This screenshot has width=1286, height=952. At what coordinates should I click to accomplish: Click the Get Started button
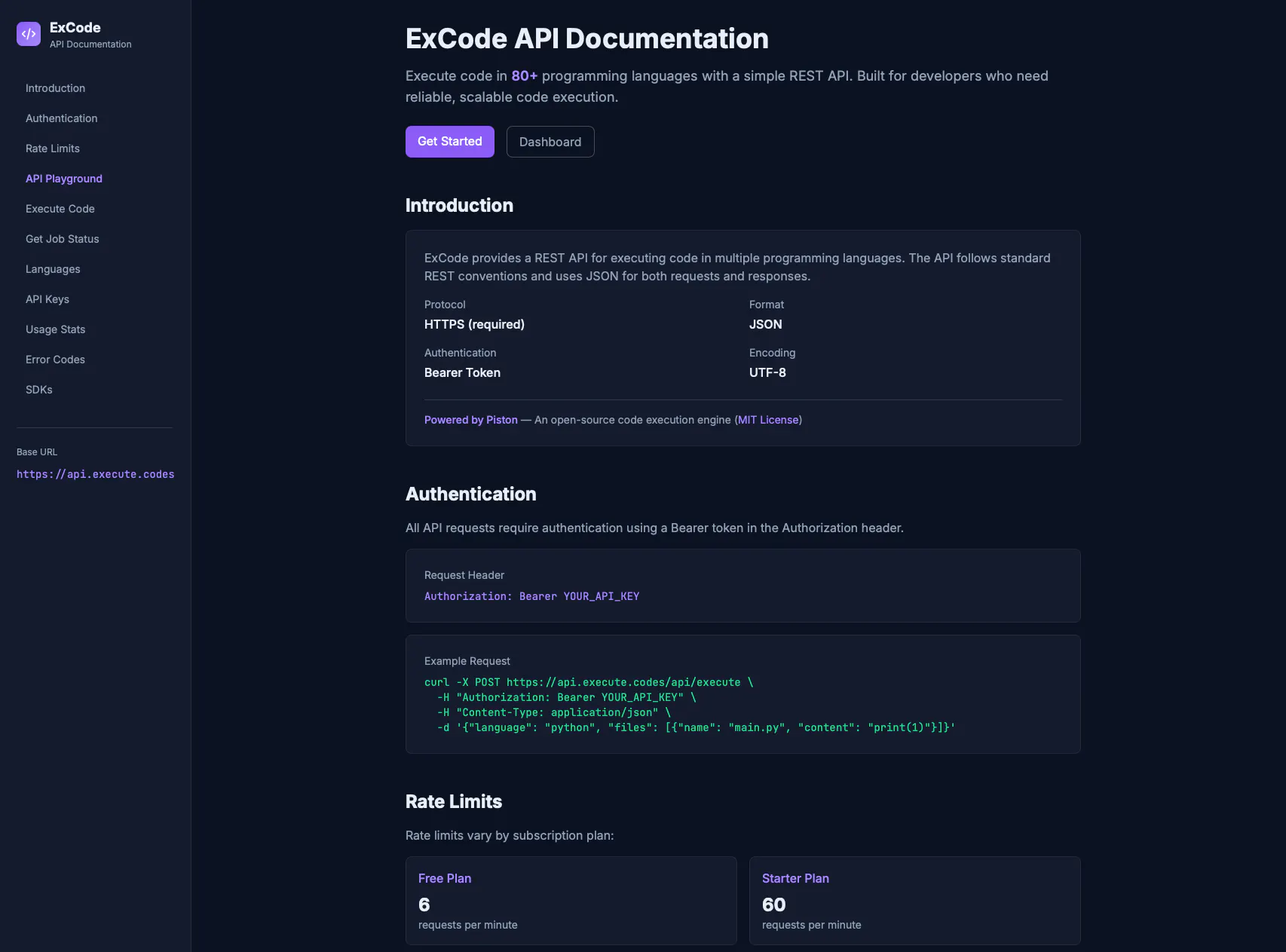[450, 142]
